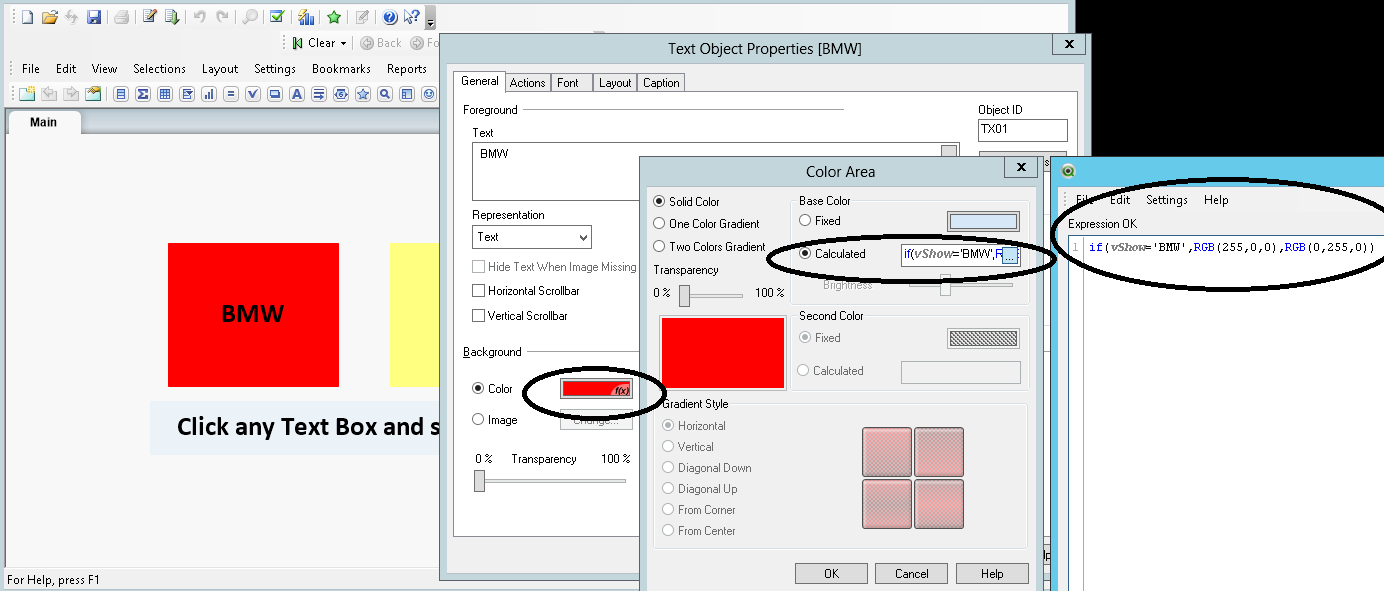Open the Bookmarks menu in the main window
1384x591 pixels.
pyautogui.click(x=341, y=69)
